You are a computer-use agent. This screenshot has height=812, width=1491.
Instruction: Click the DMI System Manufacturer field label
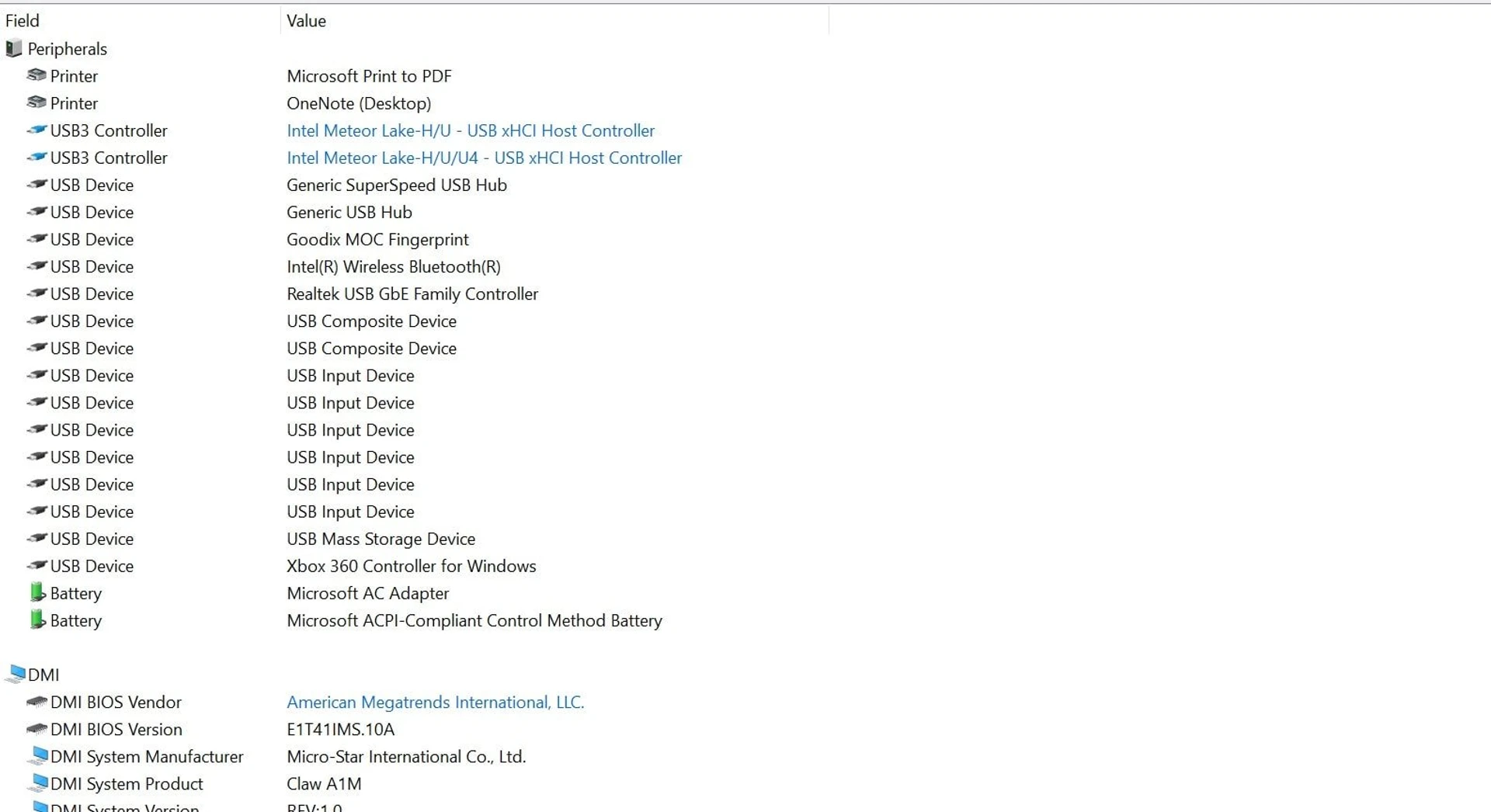(x=147, y=756)
